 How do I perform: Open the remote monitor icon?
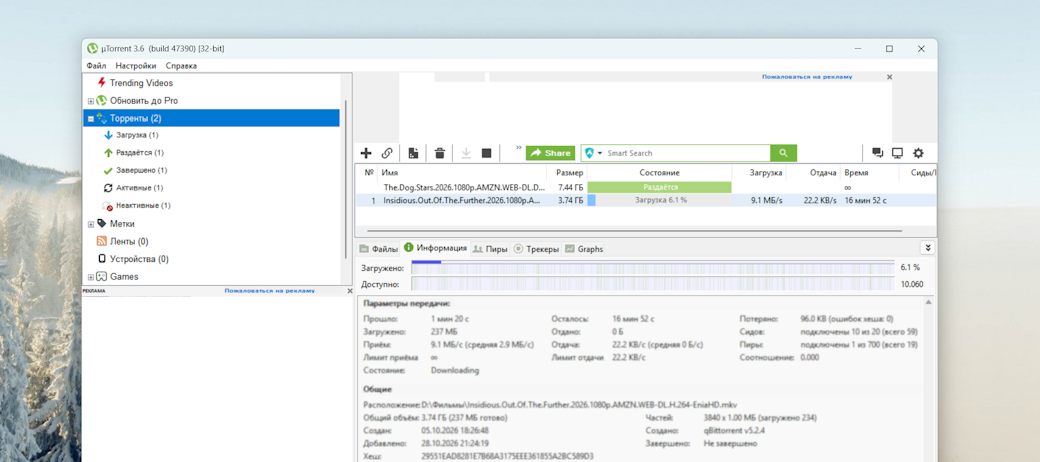coord(897,153)
